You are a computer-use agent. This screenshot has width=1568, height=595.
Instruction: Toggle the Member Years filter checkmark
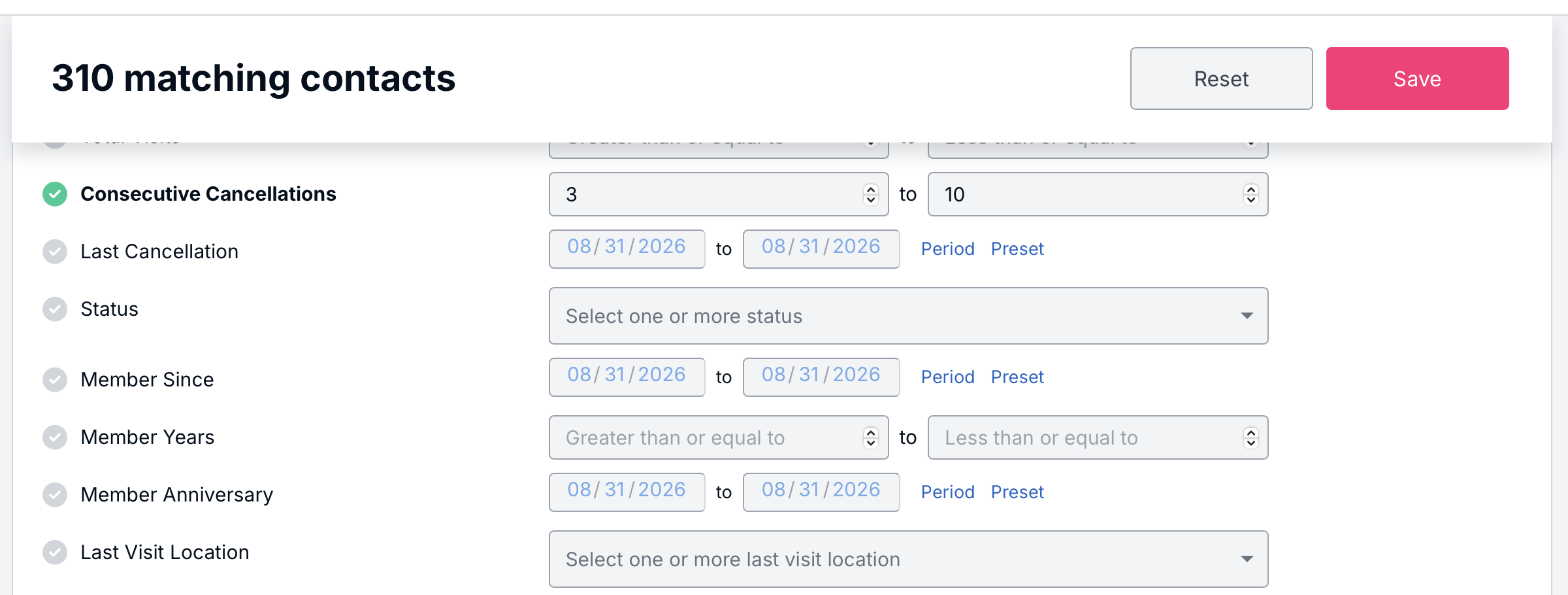55,437
